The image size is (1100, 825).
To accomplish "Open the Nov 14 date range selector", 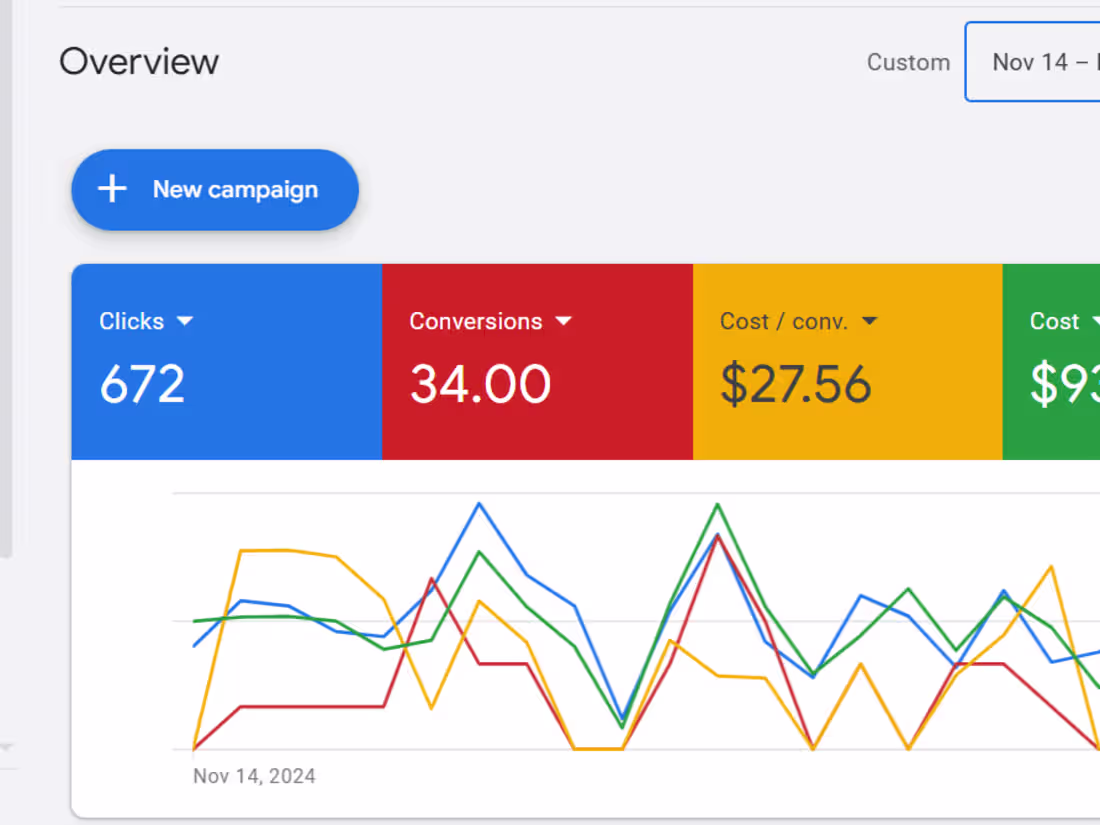I will point(1040,62).
